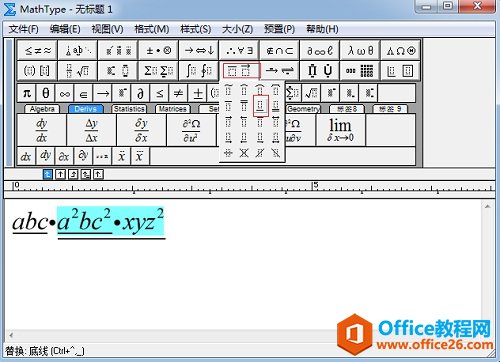Expand the operator symbols ±•⊗ palette
This screenshot has height=362, width=500.
[159, 50]
